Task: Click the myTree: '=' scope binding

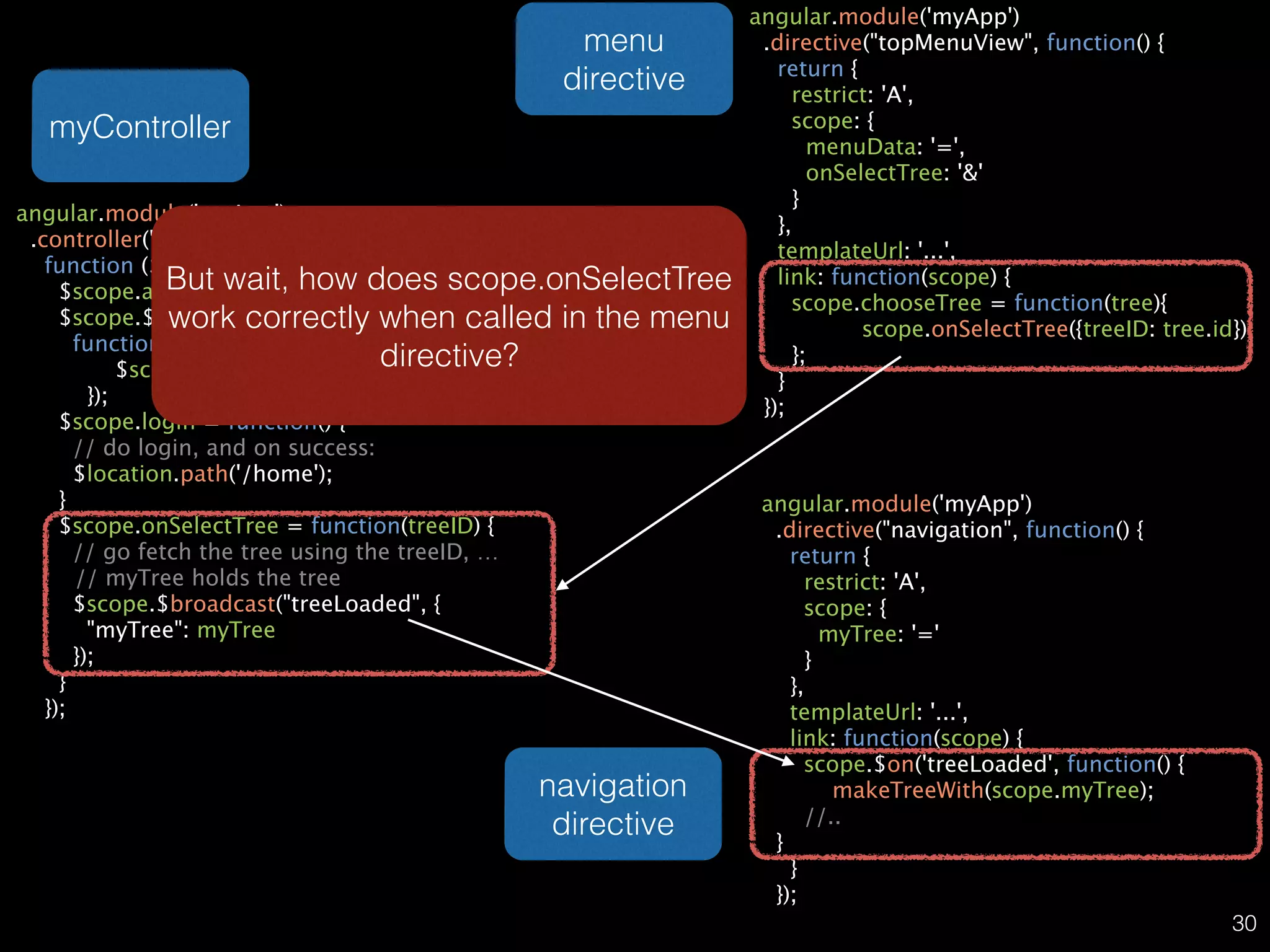Action: click(878, 635)
